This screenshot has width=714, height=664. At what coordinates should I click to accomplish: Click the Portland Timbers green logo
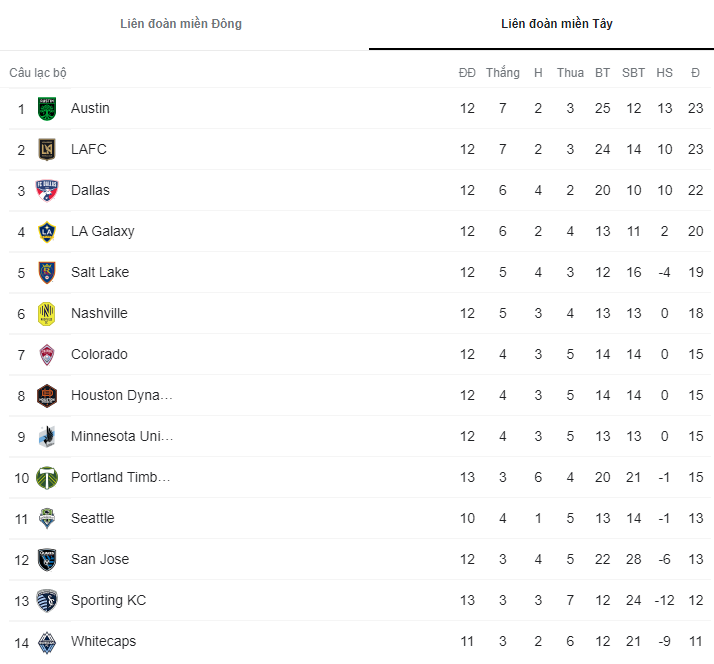click(x=47, y=477)
